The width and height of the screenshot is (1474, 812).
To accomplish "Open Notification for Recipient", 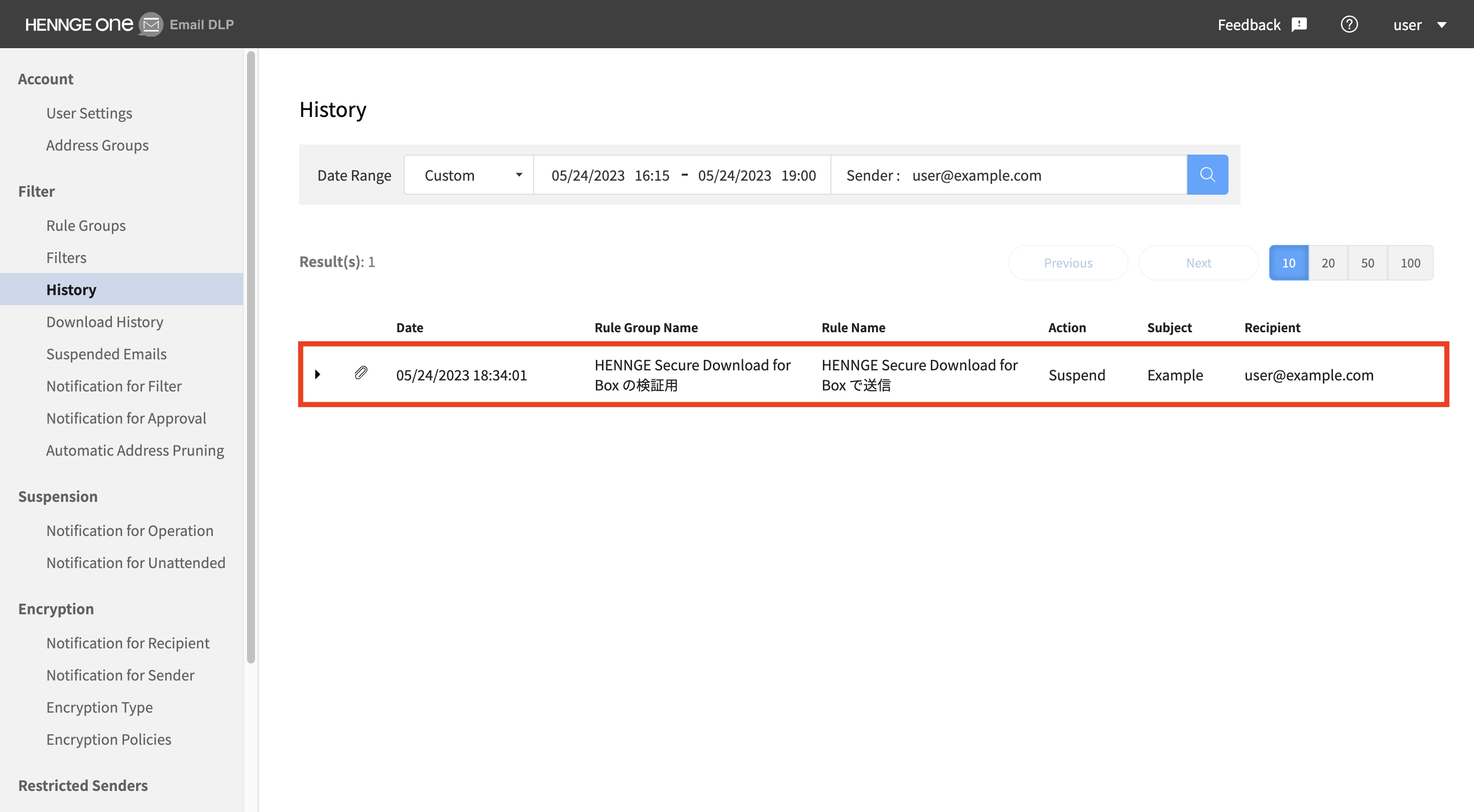I will click(128, 643).
